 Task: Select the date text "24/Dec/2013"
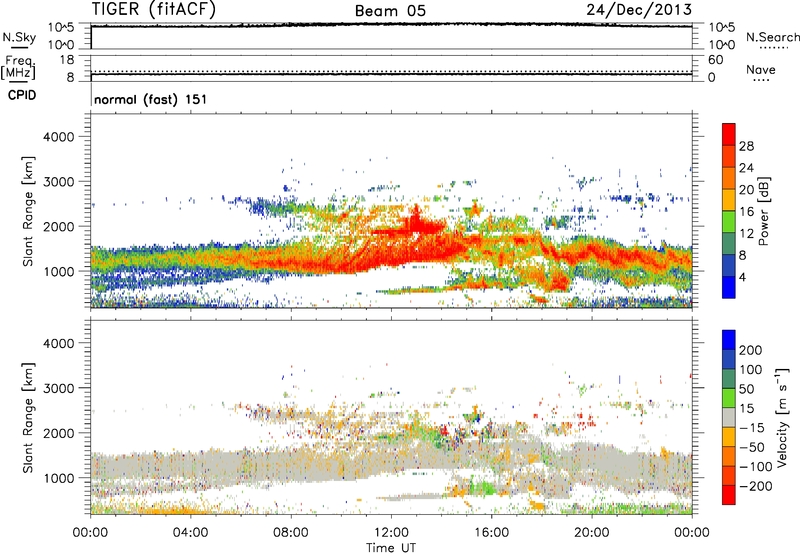[x=639, y=9]
